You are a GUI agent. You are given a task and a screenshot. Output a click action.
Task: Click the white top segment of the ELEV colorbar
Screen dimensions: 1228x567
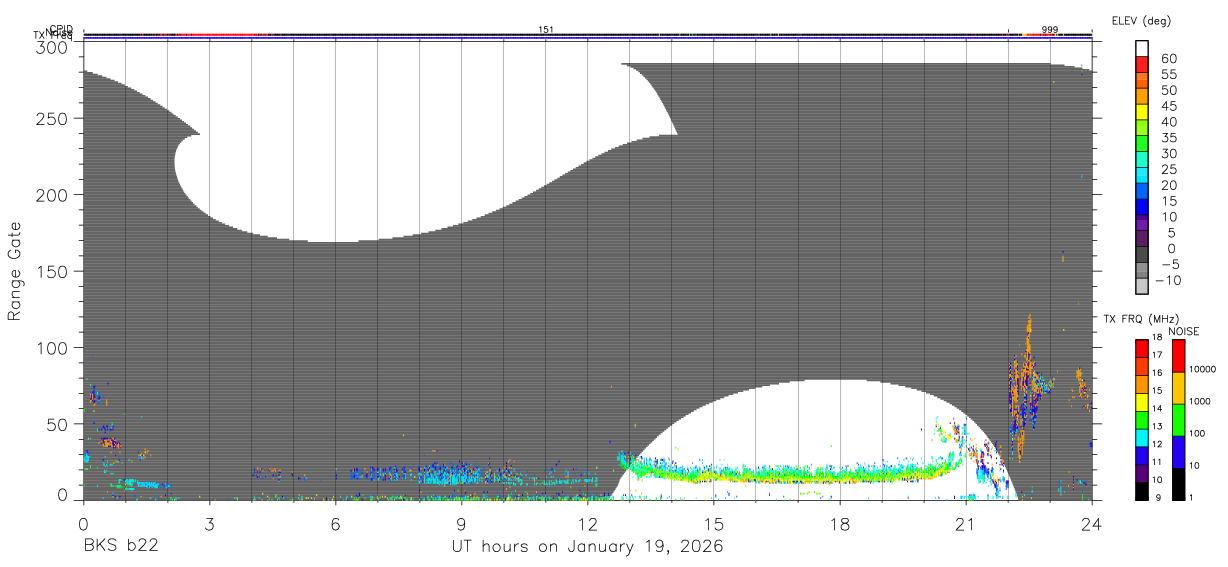click(x=1142, y=48)
